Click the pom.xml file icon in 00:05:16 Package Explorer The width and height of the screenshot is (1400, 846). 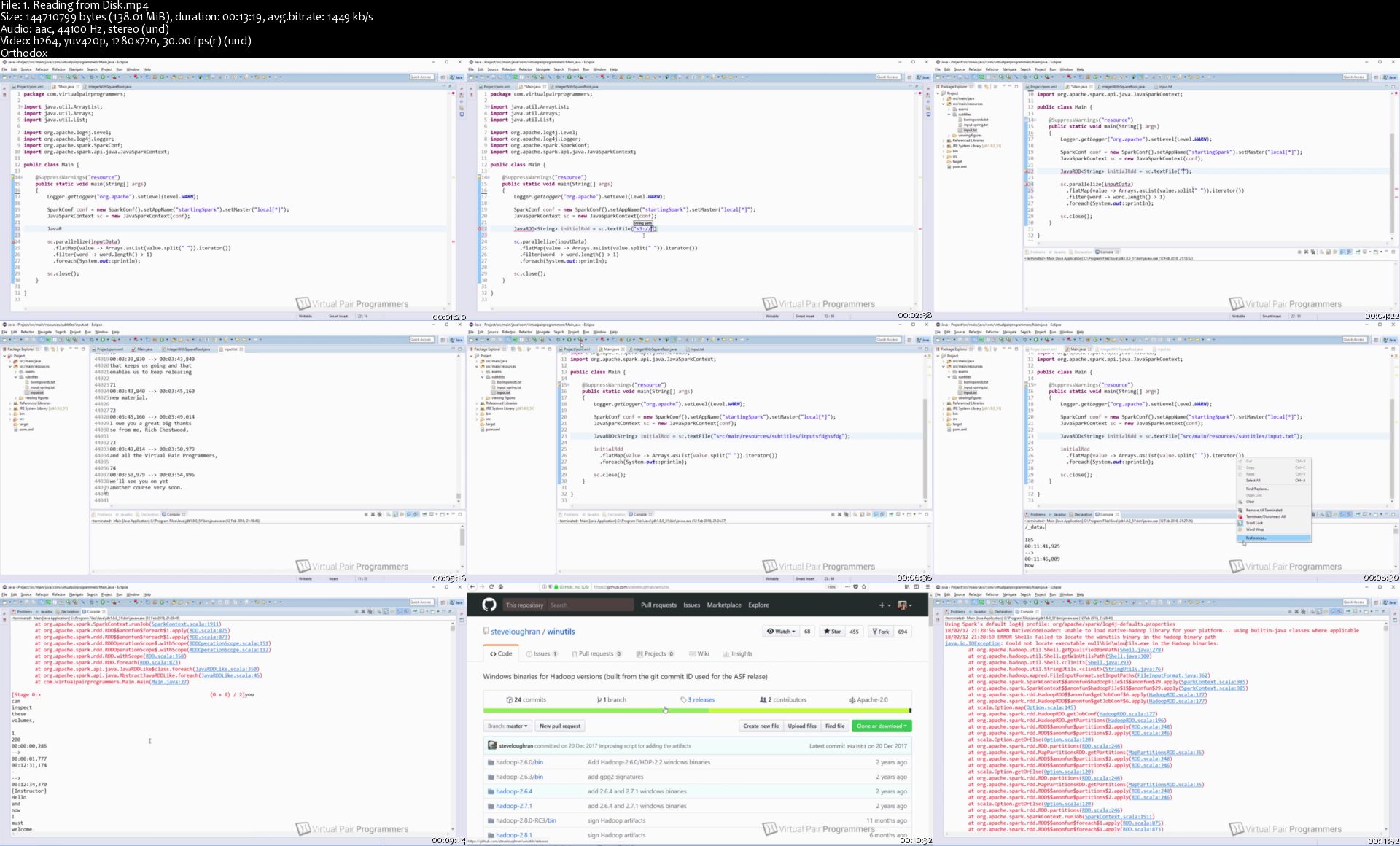(x=16, y=430)
